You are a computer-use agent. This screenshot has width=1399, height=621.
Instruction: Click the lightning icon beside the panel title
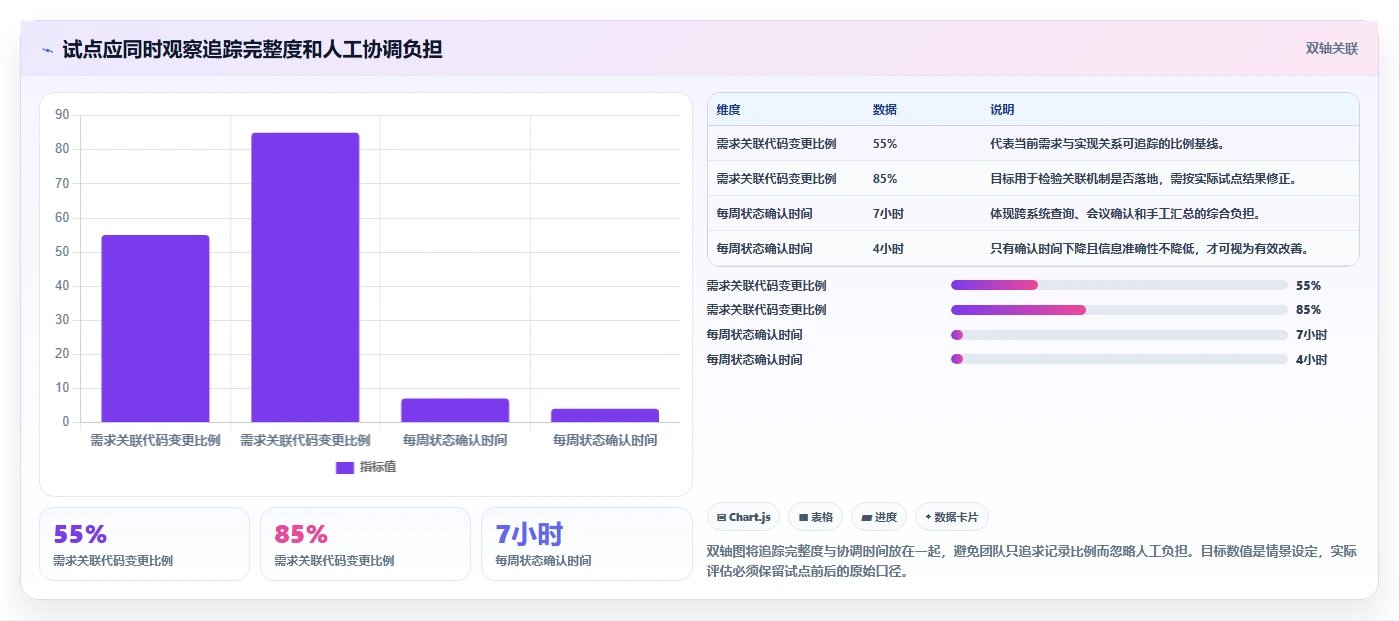pyautogui.click(x=47, y=49)
